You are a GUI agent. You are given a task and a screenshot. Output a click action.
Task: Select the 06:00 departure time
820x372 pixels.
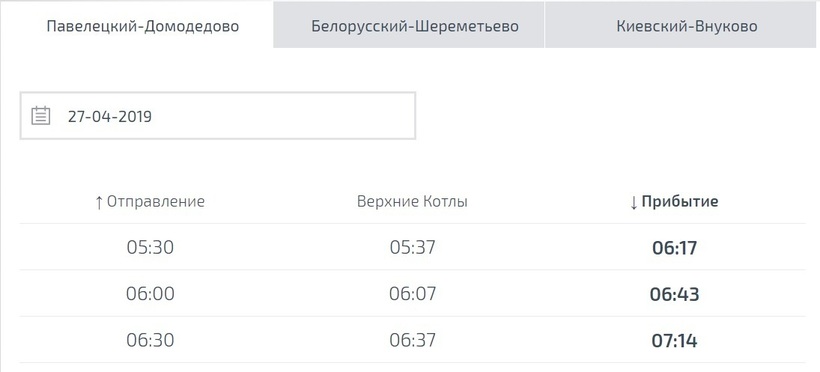pos(150,294)
